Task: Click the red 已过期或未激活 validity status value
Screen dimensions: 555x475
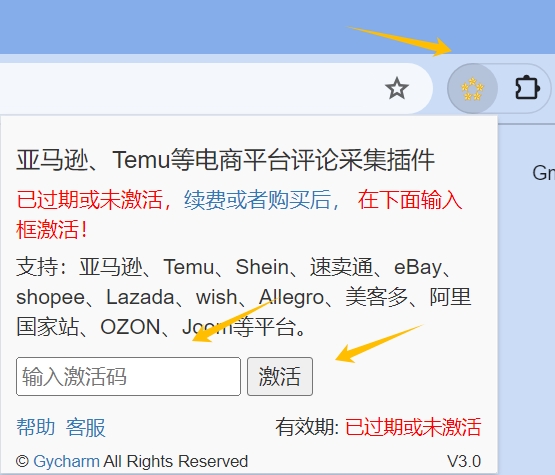Action: point(413,427)
